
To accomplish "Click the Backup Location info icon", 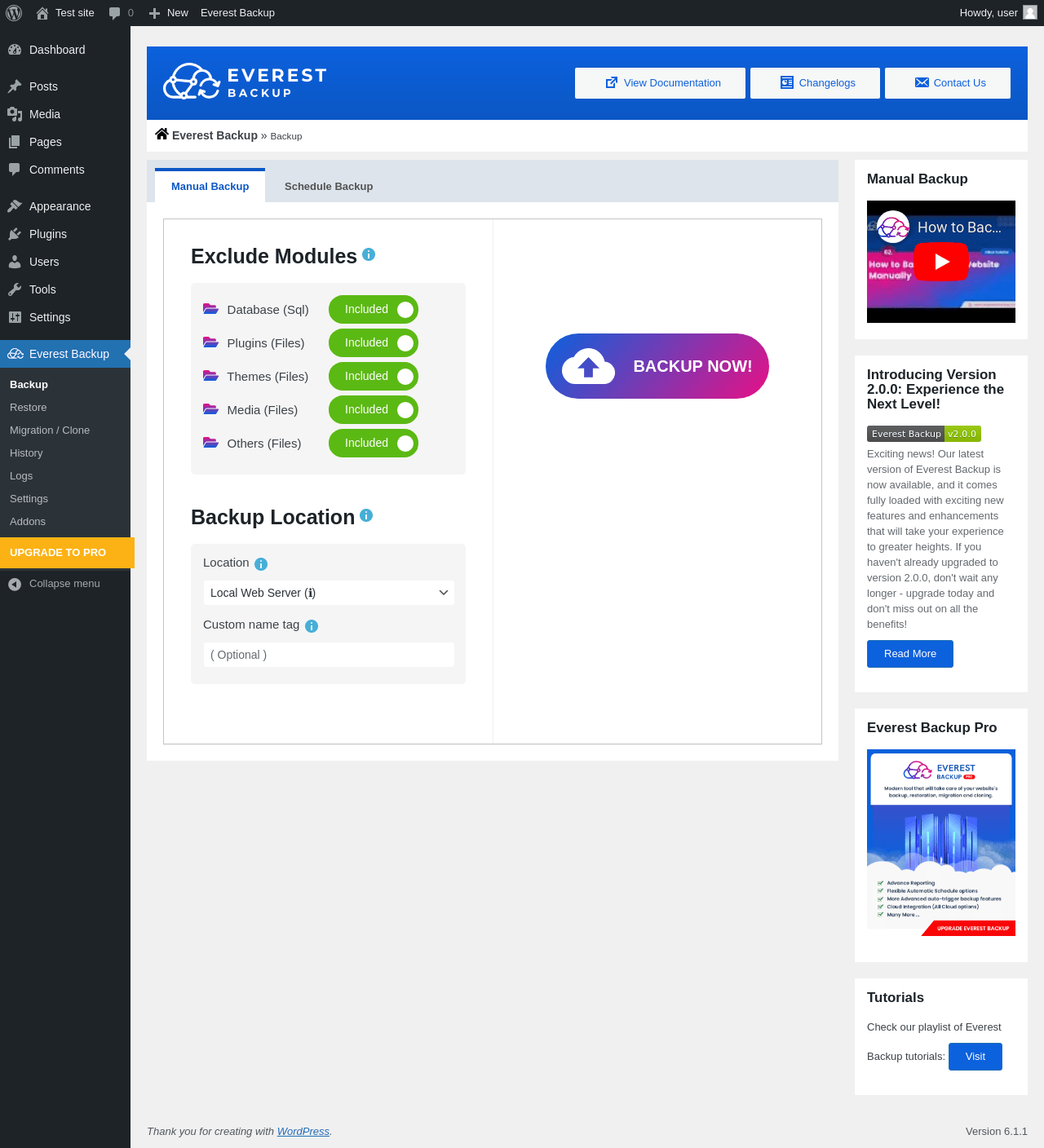I will [366, 515].
